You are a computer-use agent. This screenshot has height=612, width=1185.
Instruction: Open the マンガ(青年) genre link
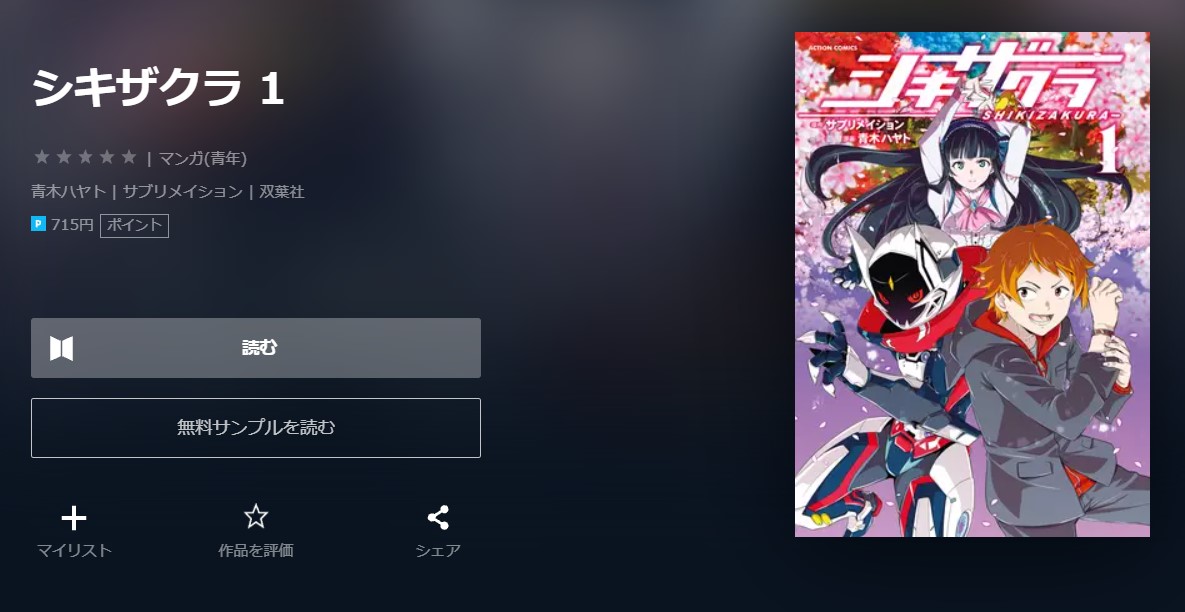(203, 159)
